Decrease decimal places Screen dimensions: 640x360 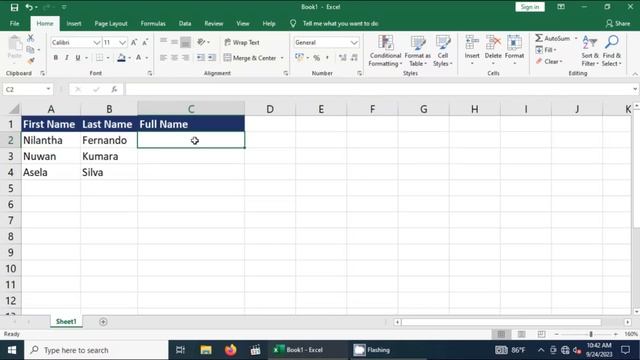(354, 58)
